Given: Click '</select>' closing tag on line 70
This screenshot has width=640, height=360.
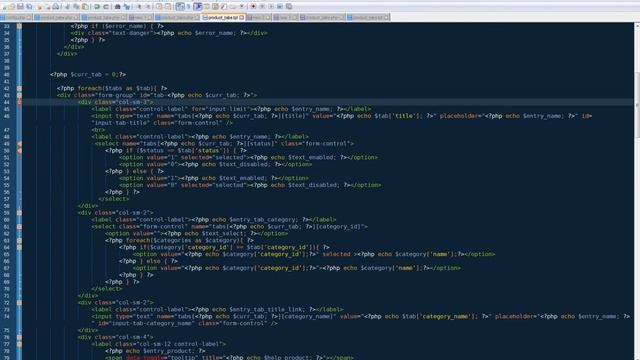Looking at the screenshot, I should (x=107, y=289).
